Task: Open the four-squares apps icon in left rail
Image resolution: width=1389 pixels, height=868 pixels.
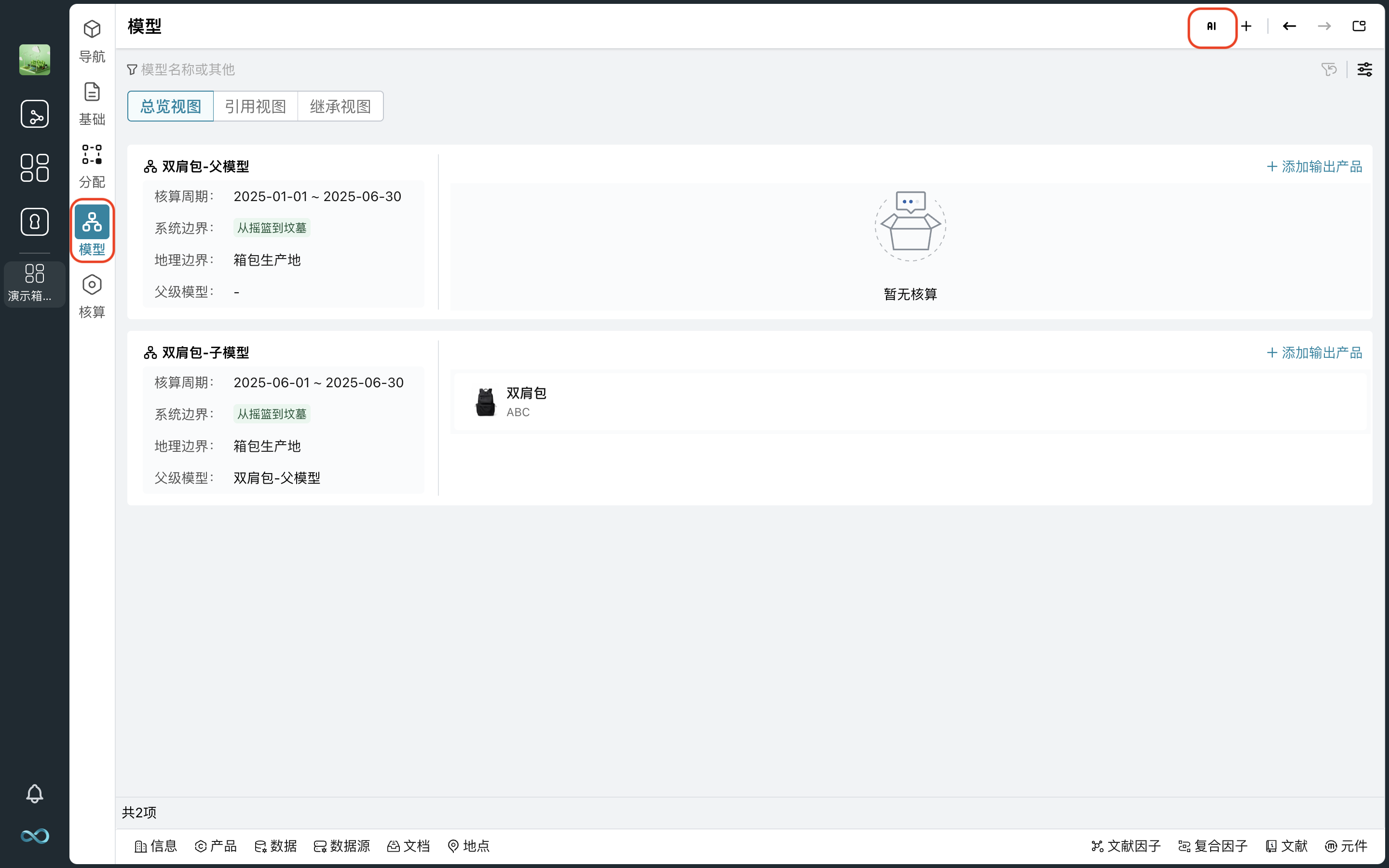Action: pos(34,168)
